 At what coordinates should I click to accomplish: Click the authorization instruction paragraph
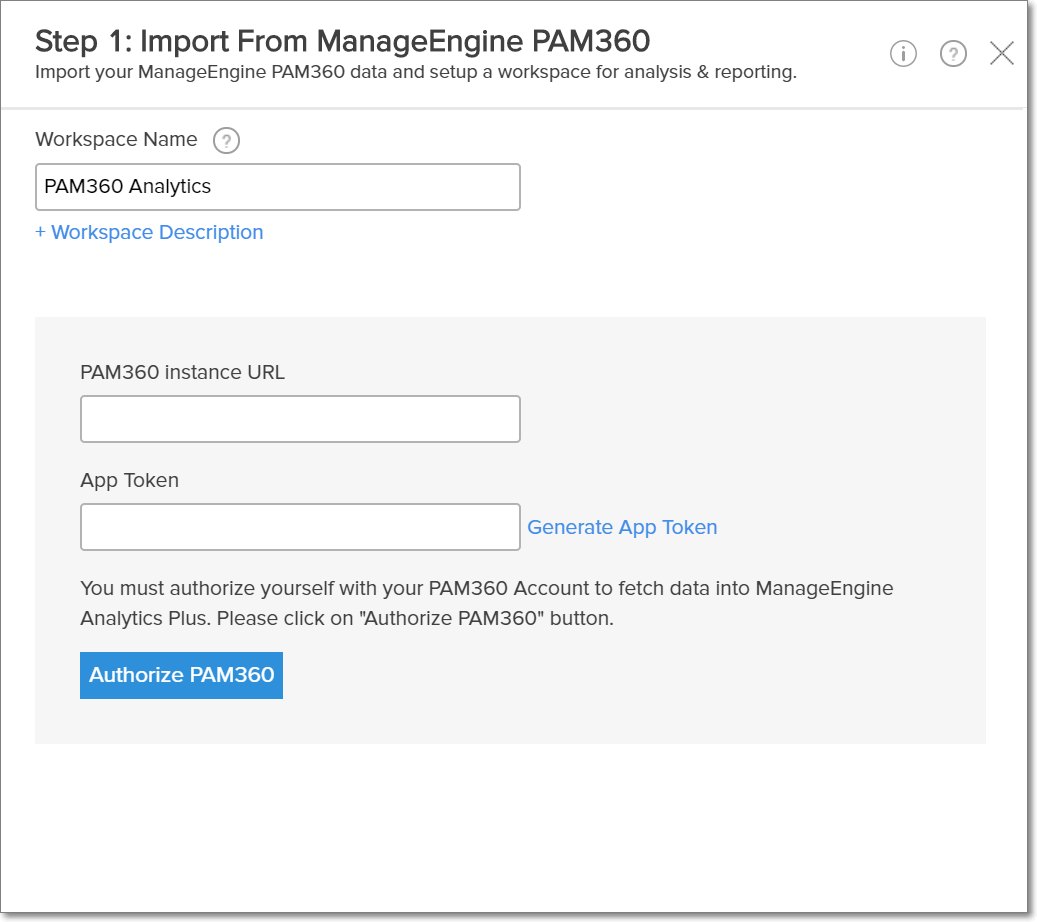486,603
